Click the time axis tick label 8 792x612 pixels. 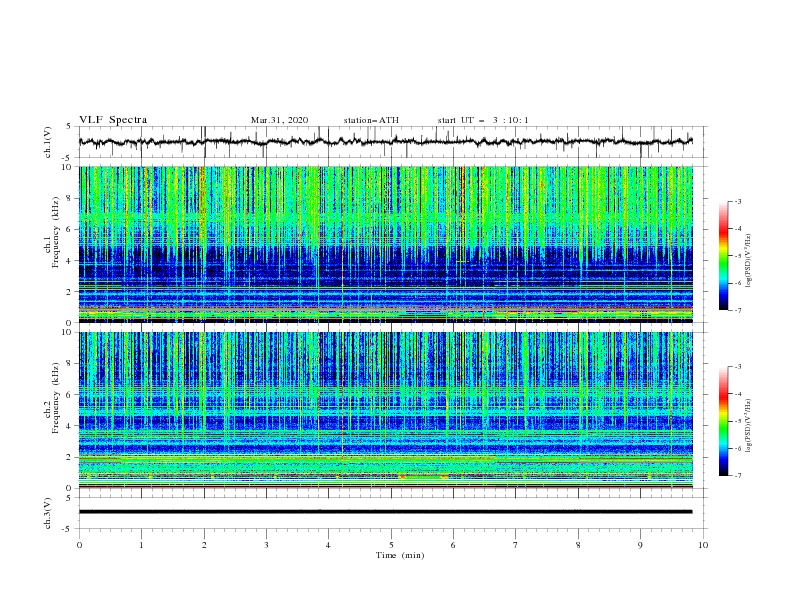(x=578, y=545)
